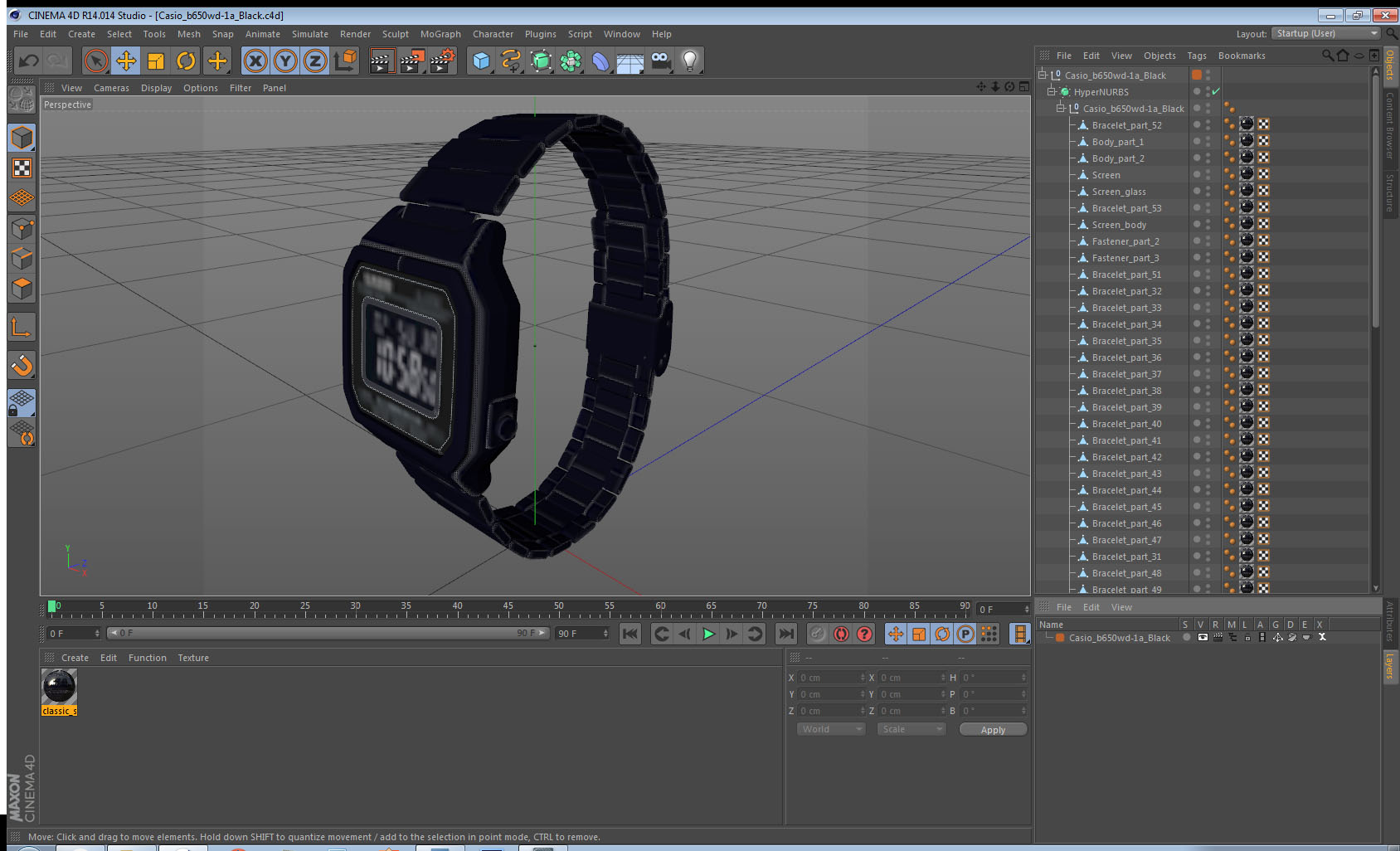Click the X position input field
This screenshot has height=851, width=1400.
[x=831, y=678]
